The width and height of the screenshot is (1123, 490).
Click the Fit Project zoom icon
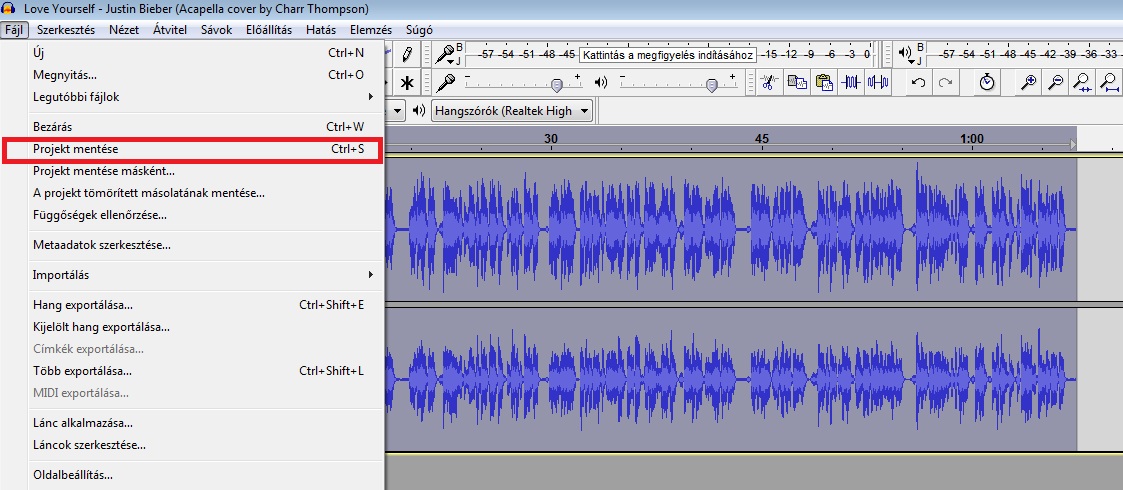tap(1109, 82)
